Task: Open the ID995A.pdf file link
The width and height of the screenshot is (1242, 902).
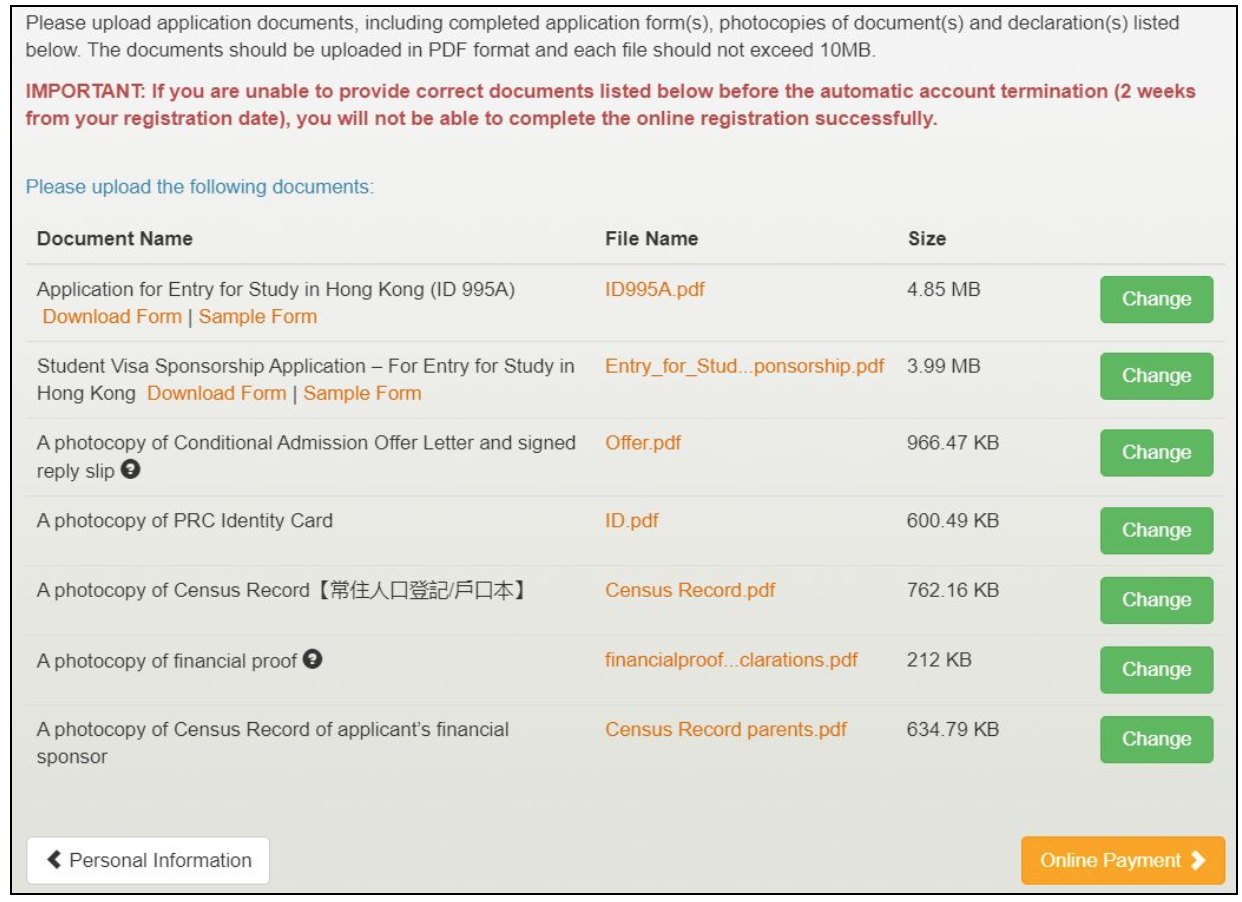Action: click(655, 290)
